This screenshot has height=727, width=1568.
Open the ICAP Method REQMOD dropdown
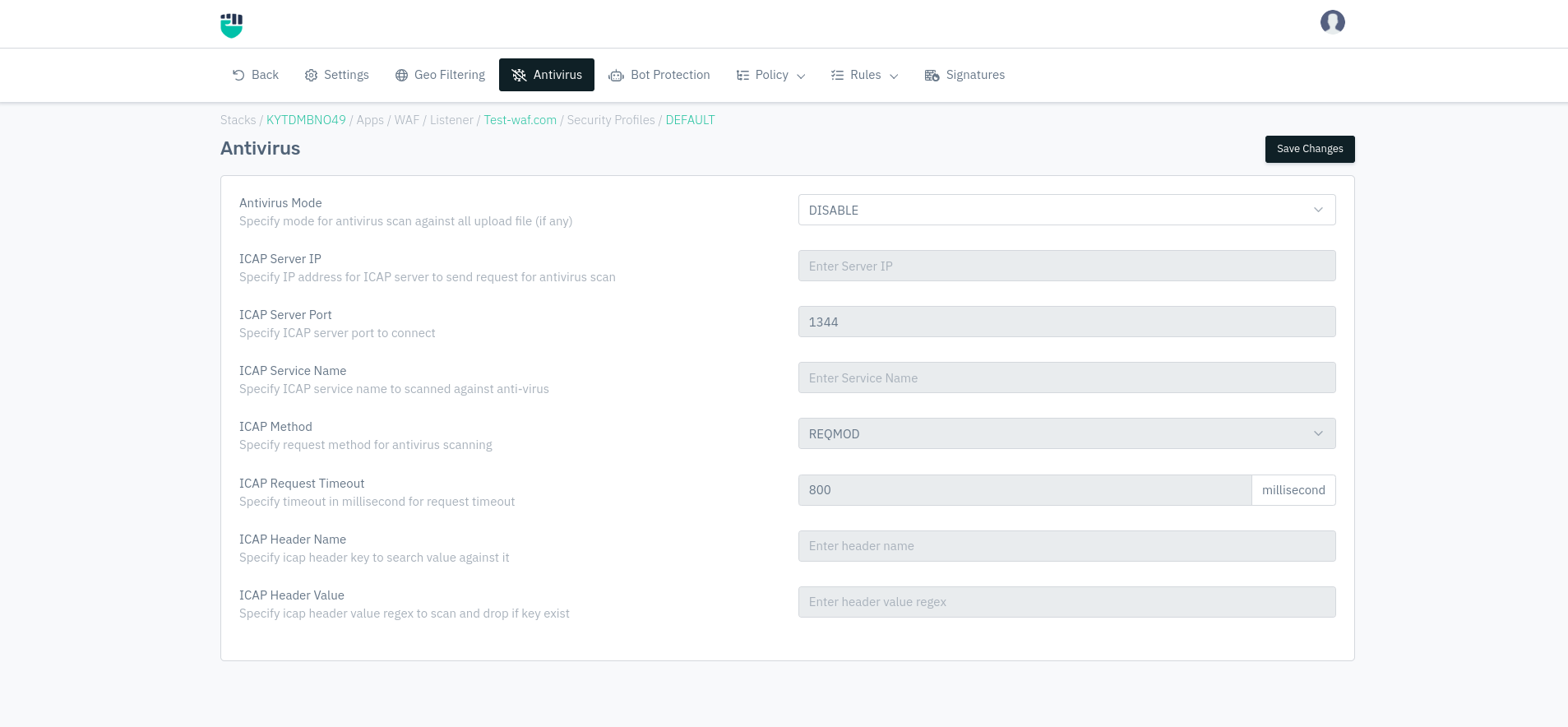[x=1066, y=433]
